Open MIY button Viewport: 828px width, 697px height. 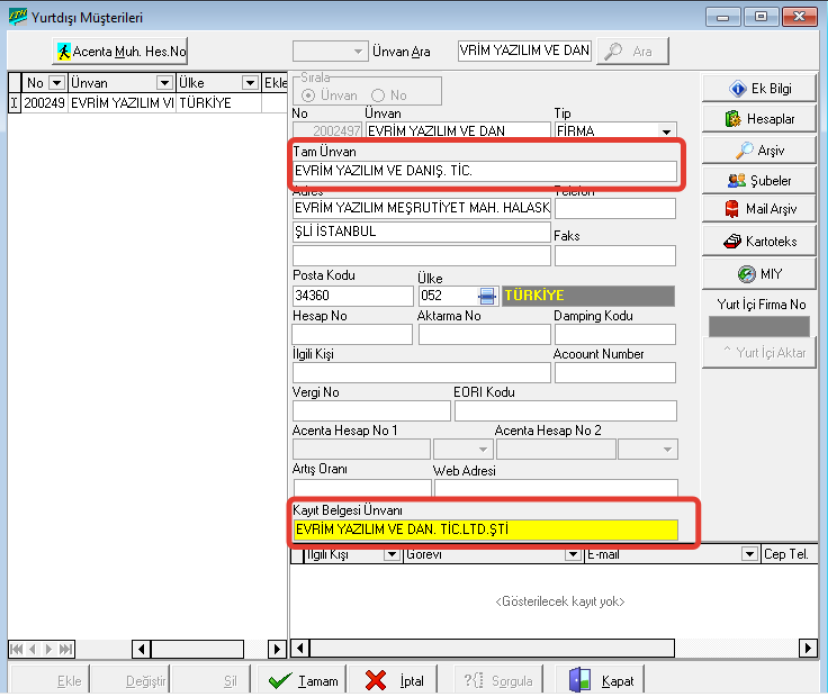(759, 274)
